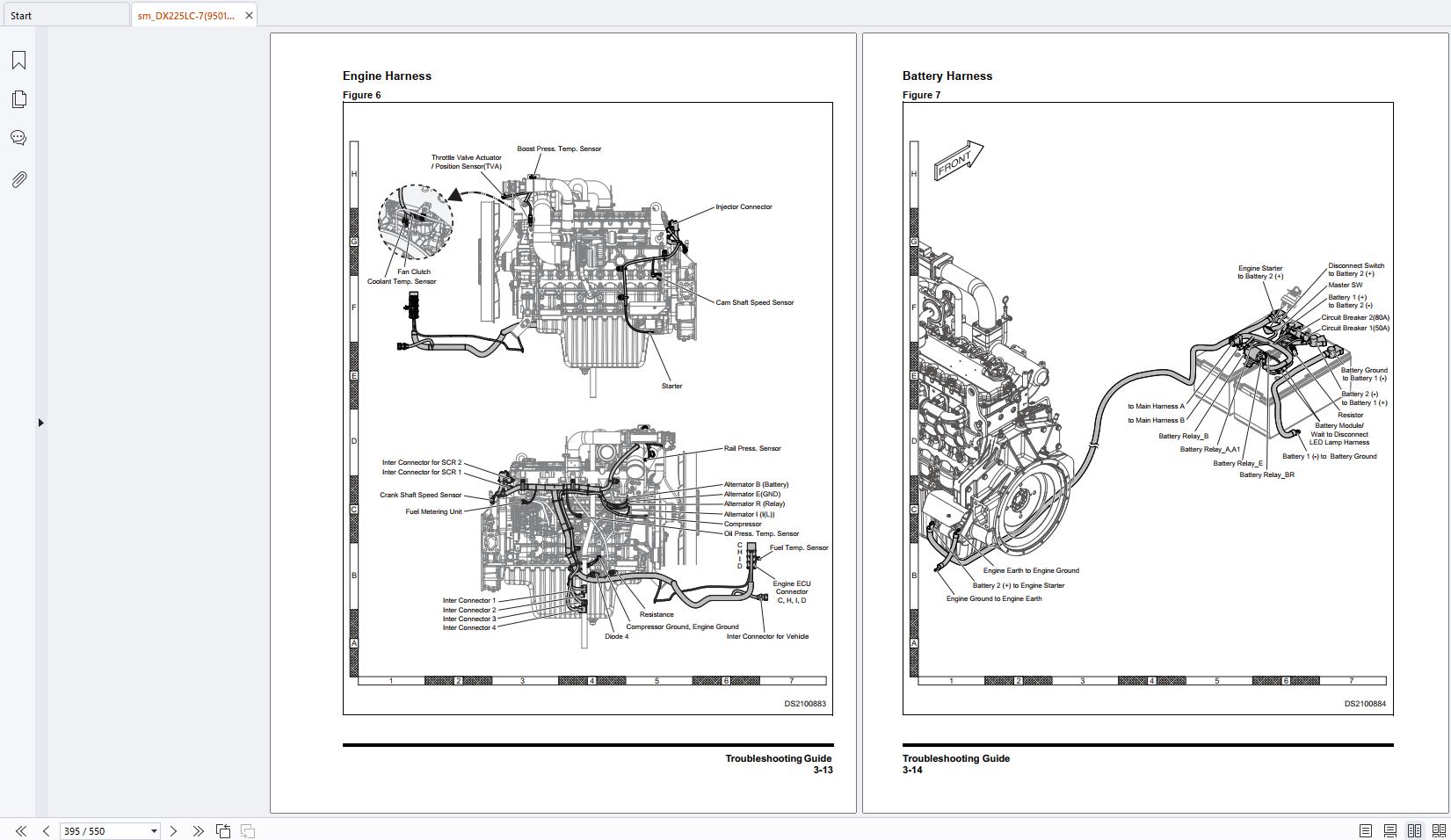Image resolution: width=1451 pixels, height=840 pixels.
Task: Click the Circuit Breaker 1(50A) label
Action: [1355, 328]
